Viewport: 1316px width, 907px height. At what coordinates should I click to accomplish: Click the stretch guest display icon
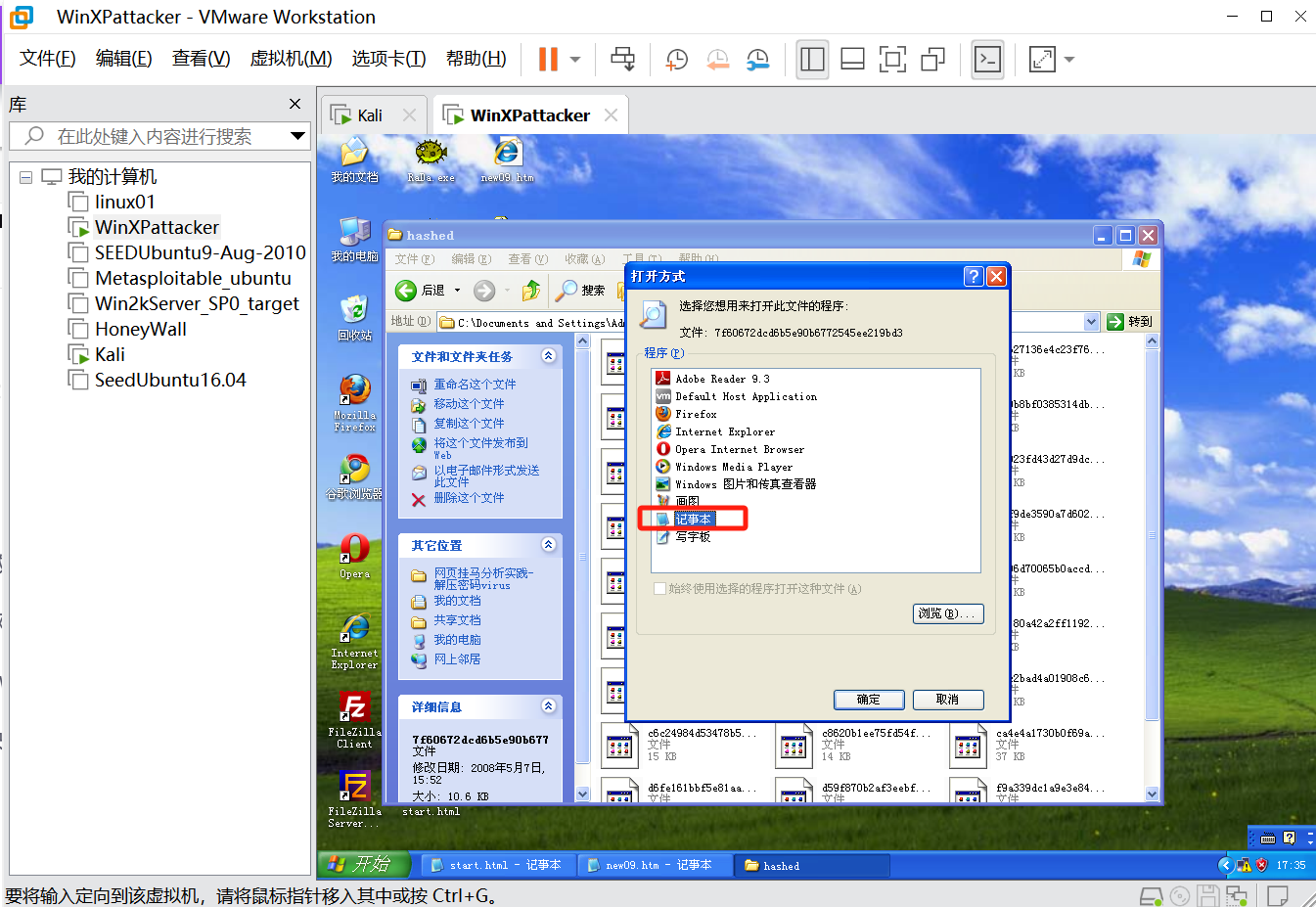tap(1043, 59)
